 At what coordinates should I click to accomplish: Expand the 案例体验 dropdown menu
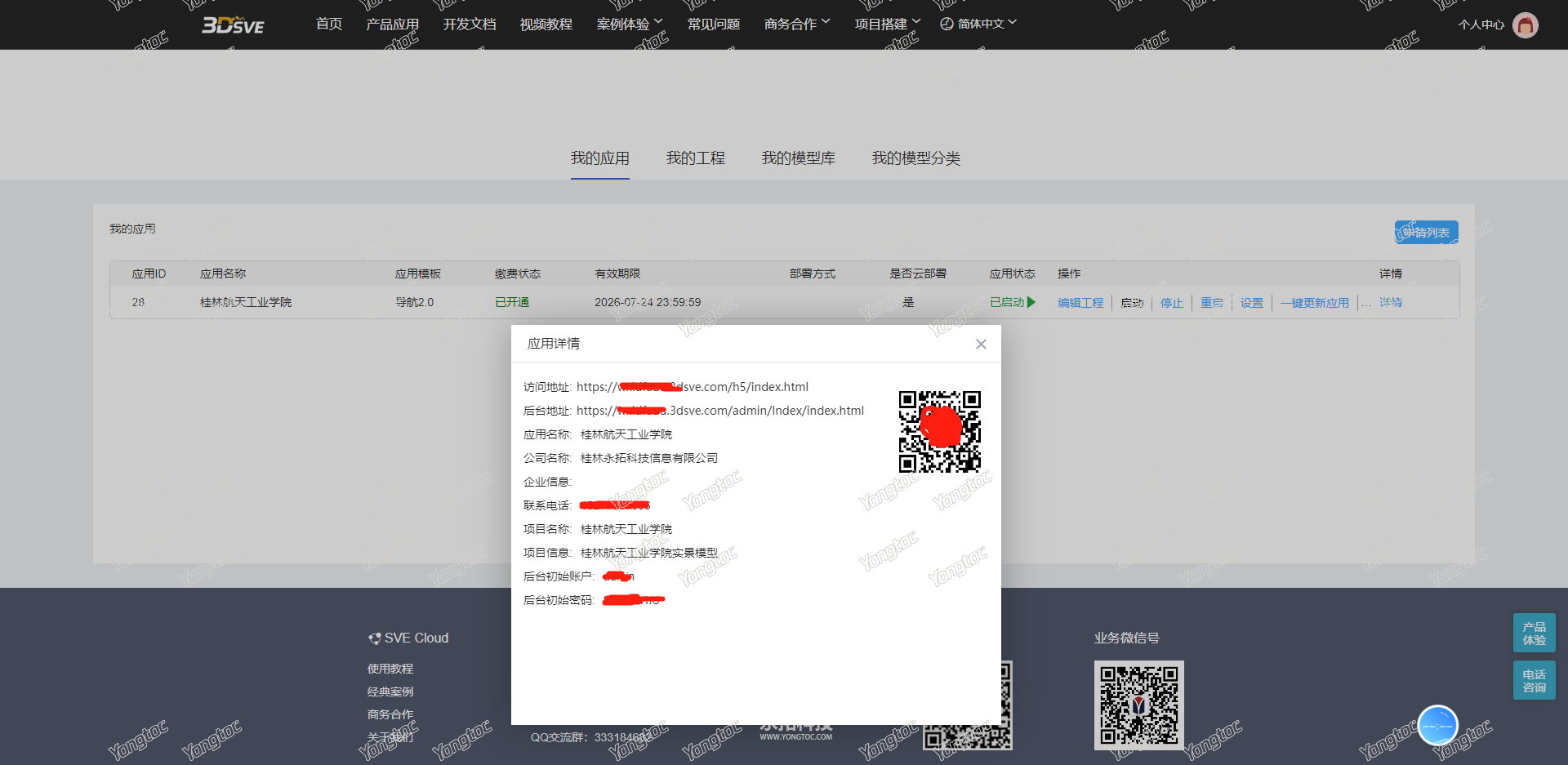click(630, 24)
